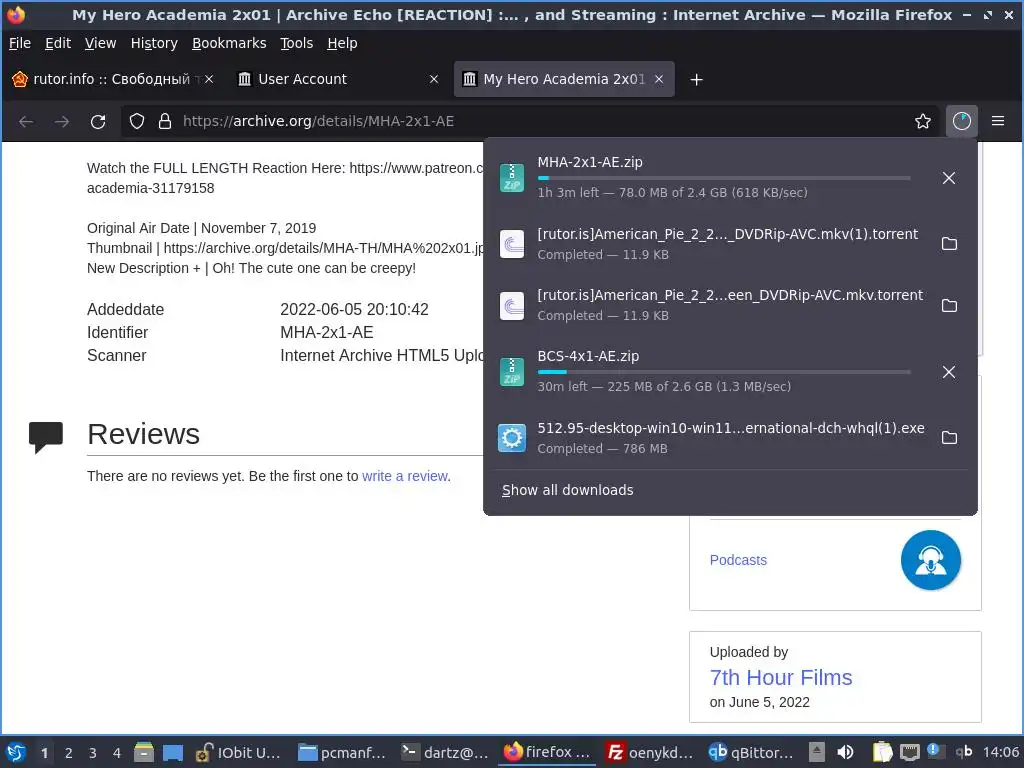
Task: Open containing folder for DVDRip-AVC.mkv.torrent without (1)
Action: (949, 305)
